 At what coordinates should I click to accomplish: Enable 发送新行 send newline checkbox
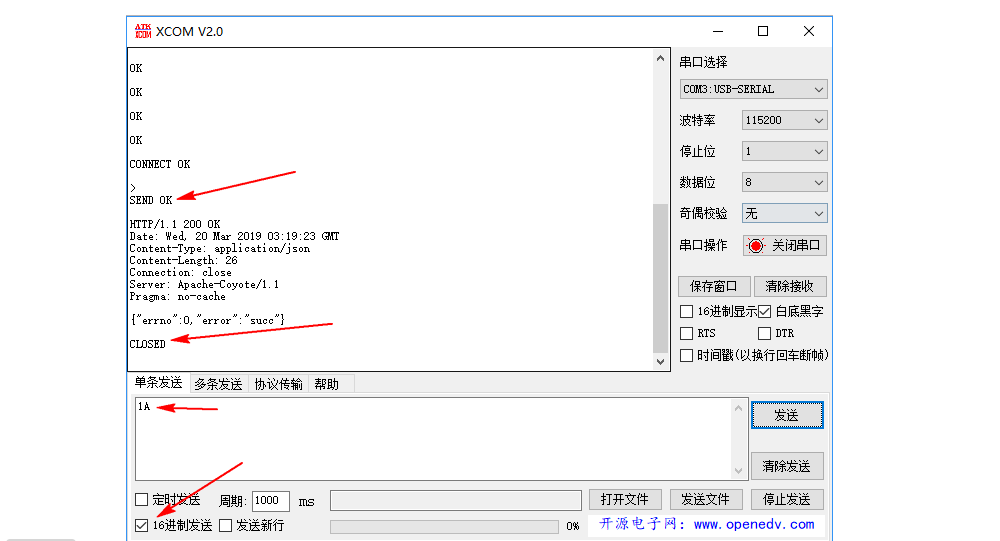point(225,526)
